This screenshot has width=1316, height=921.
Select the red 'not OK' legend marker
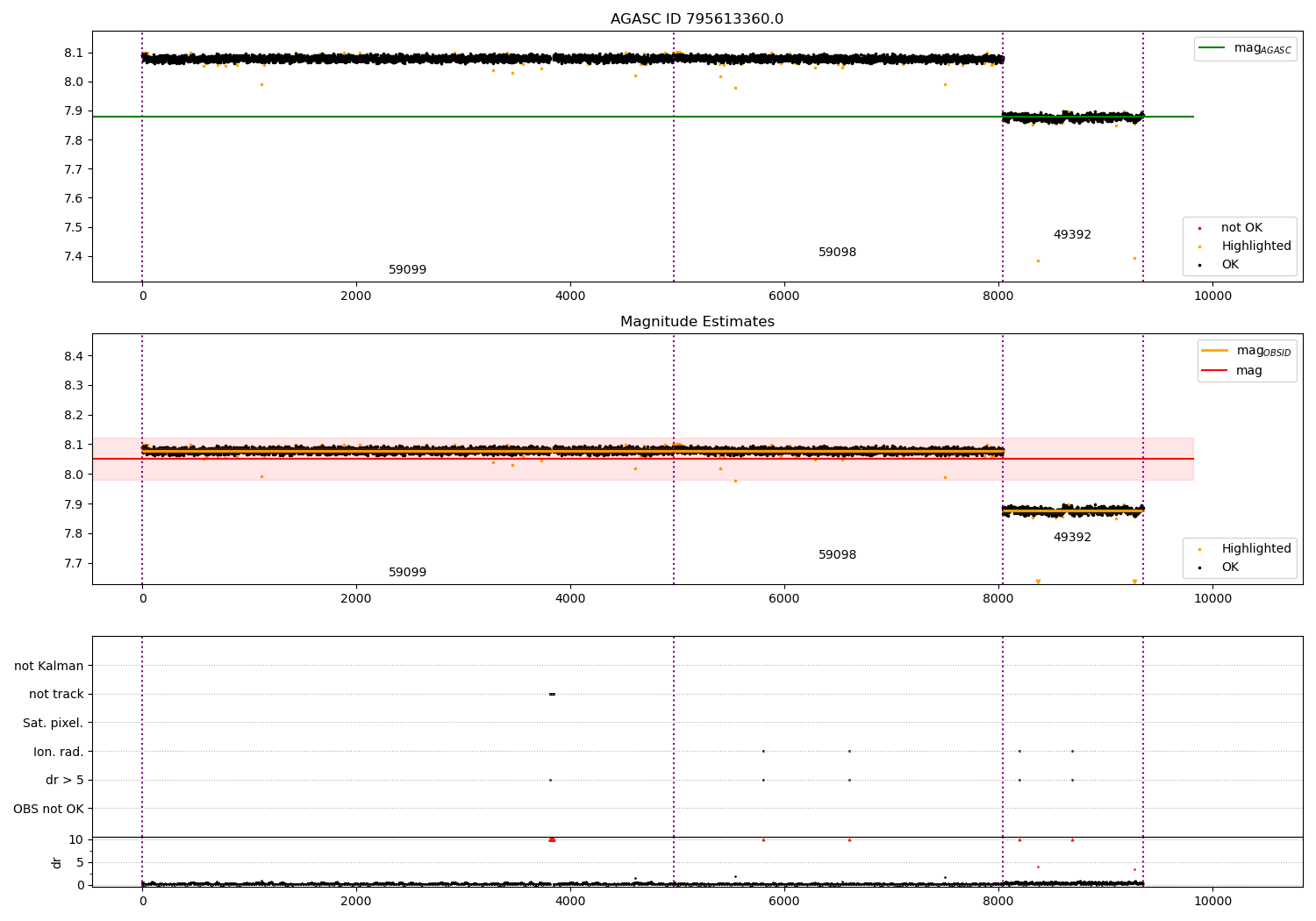coord(1199,228)
